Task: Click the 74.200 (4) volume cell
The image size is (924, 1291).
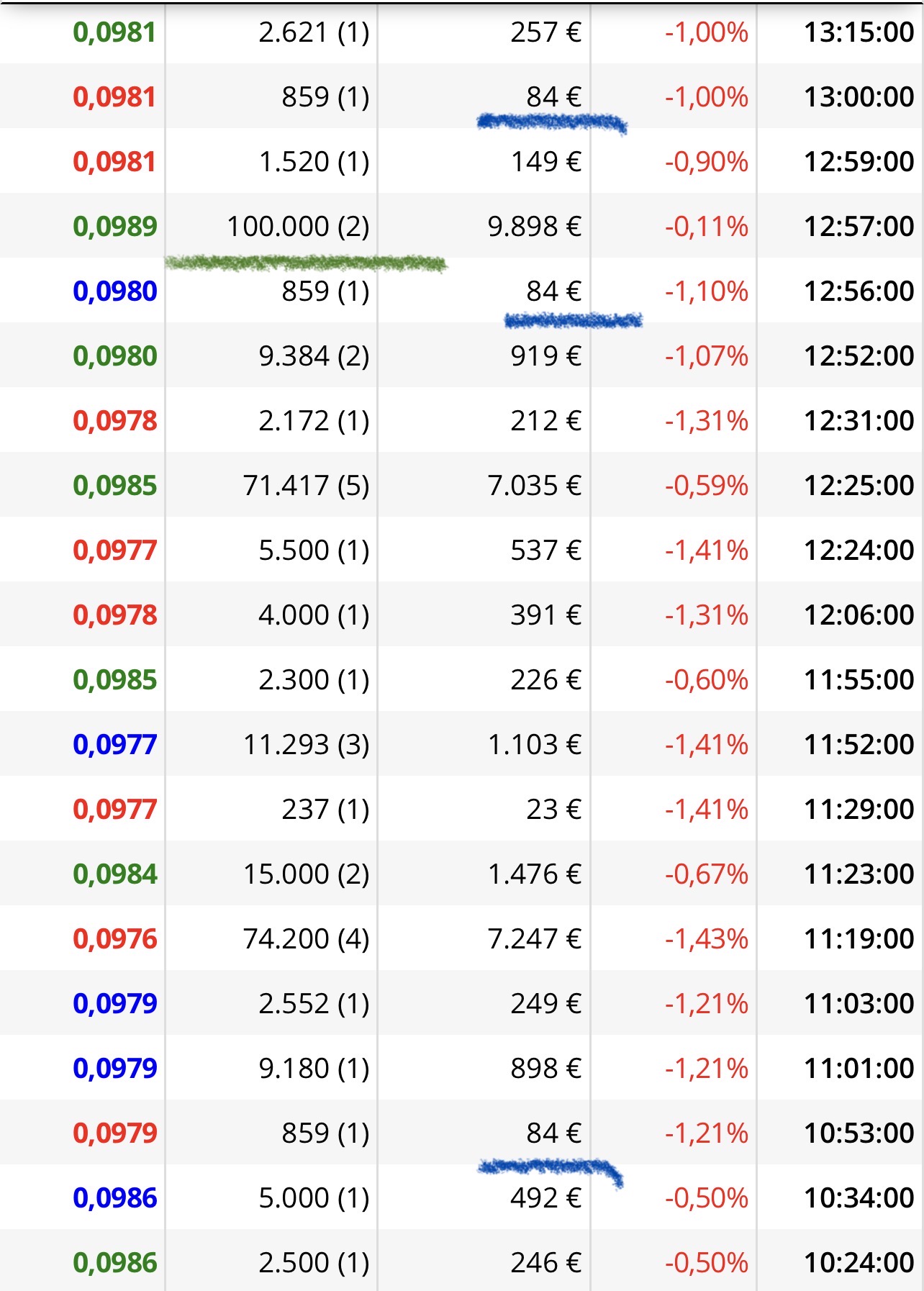Action: click(x=306, y=939)
